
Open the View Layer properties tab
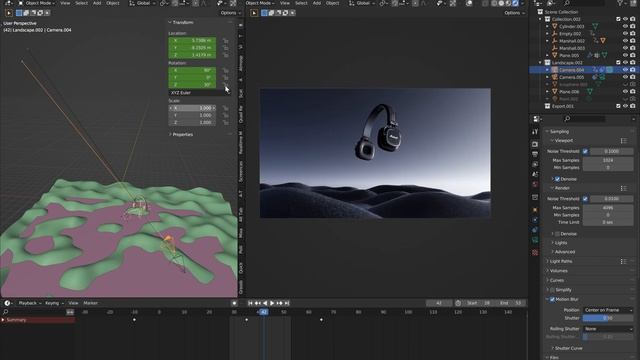pos(535,164)
